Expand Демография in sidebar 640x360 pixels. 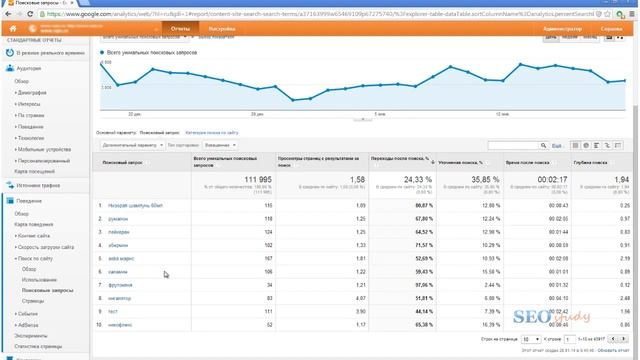[31, 93]
